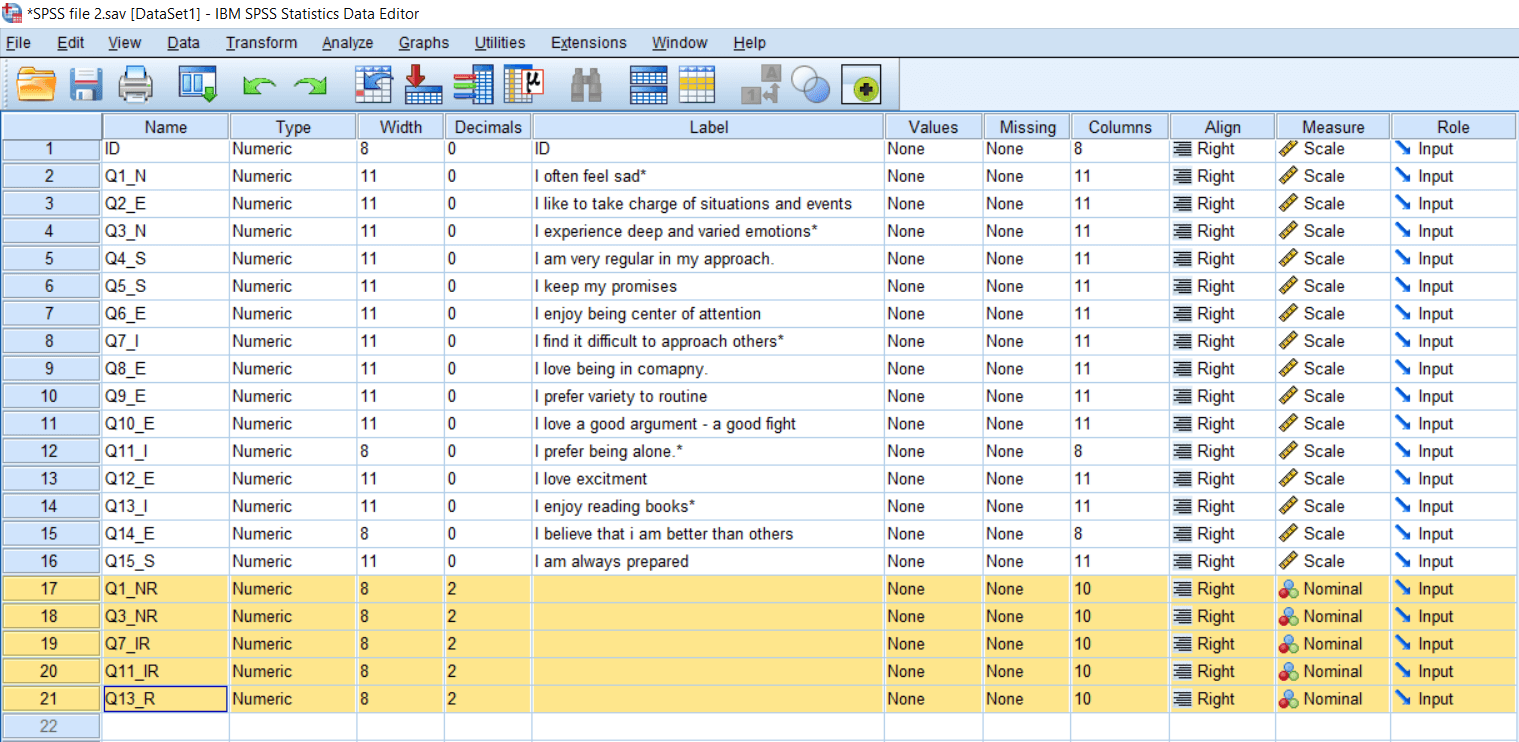Redo the last undone action
Viewport: 1519px width, 742px height.
tap(310, 84)
